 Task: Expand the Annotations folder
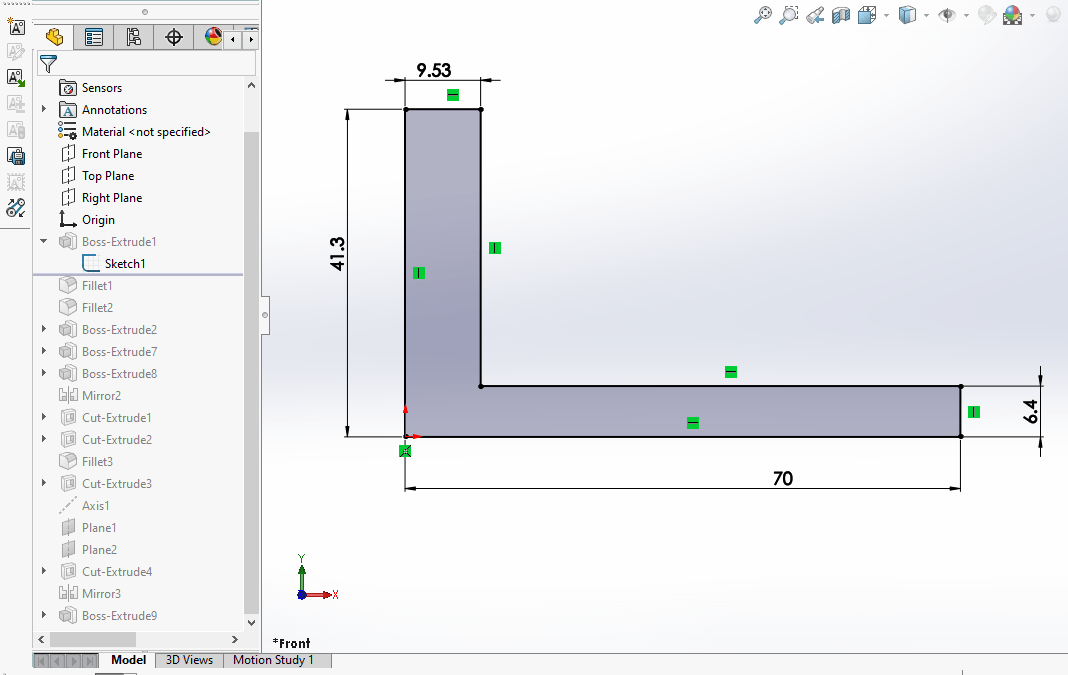(44, 109)
